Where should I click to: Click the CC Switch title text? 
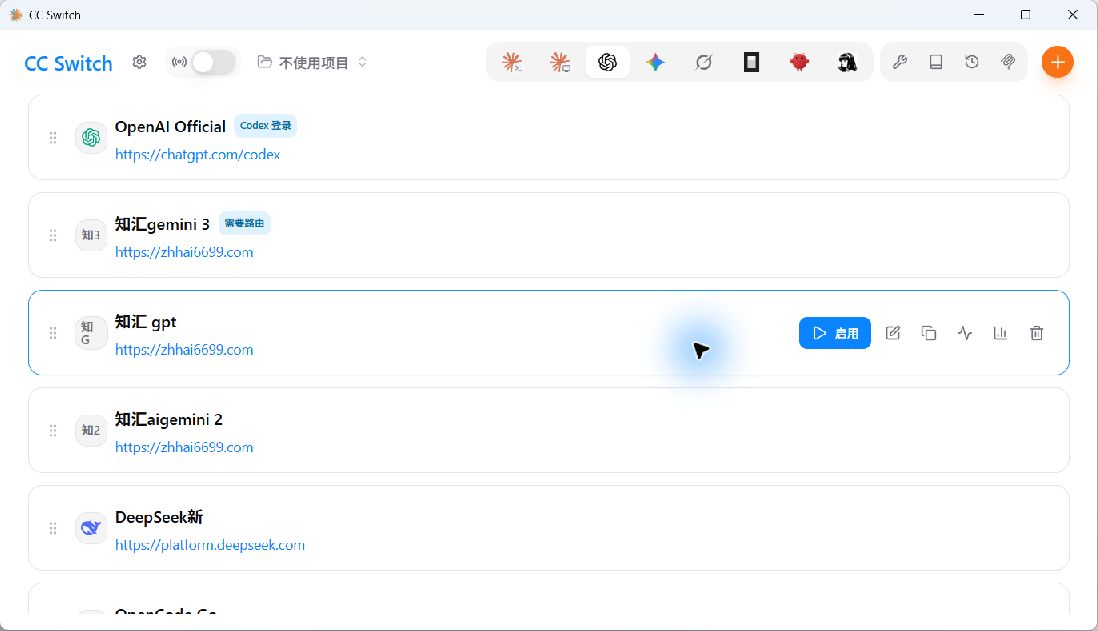point(68,64)
